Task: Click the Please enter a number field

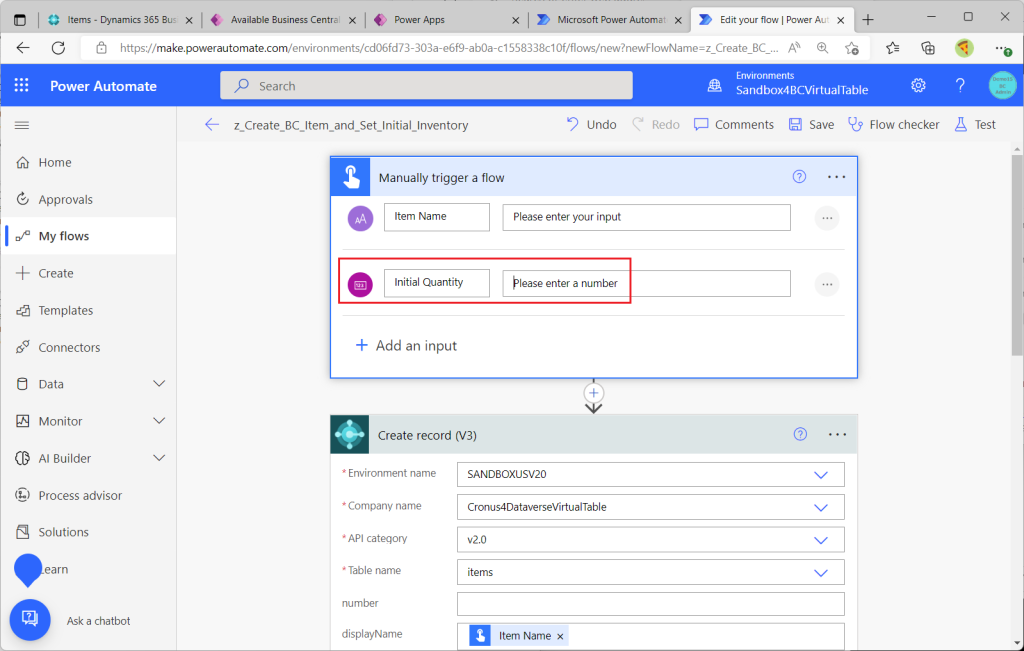Action: click(646, 283)
